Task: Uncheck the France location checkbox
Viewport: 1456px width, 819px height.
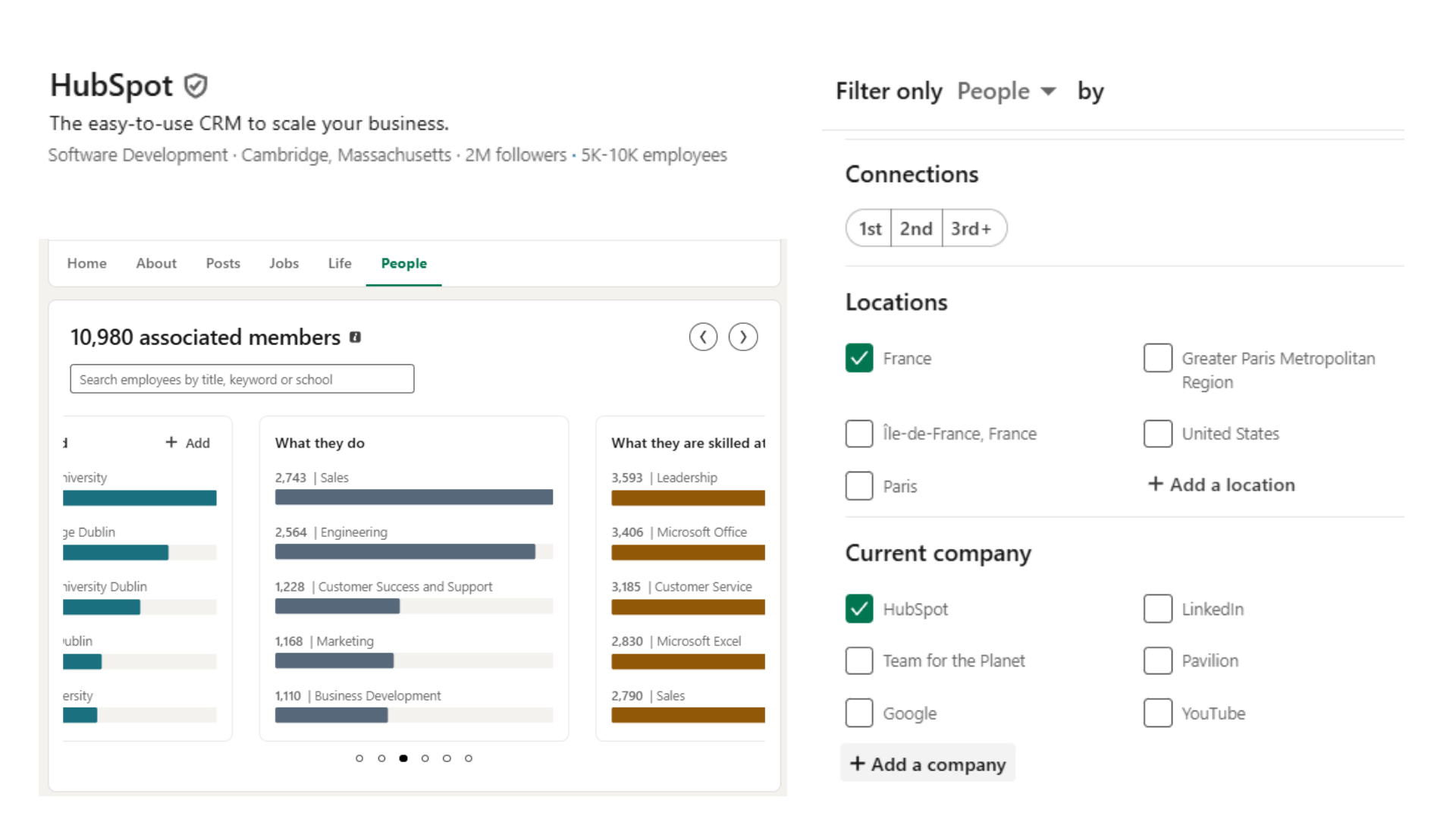Action: click(x=859, y=358)
